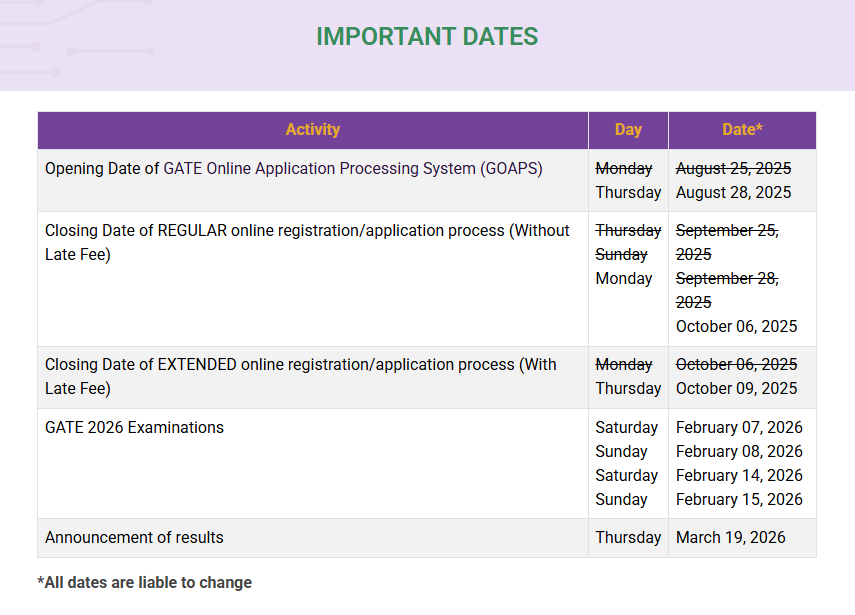The width and height of the screenshot is (855, 615).
Task: Click the Announcement of results row label
Action: [134, 538]
